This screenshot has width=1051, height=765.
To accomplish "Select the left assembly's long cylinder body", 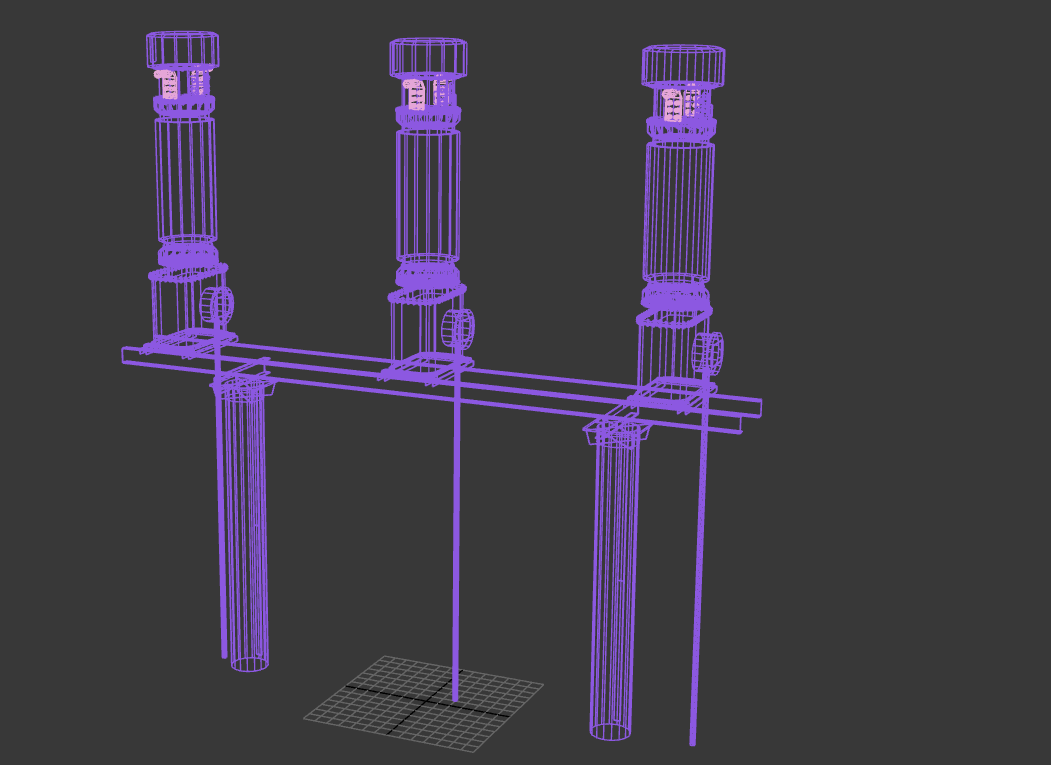I will coord(185,177).
